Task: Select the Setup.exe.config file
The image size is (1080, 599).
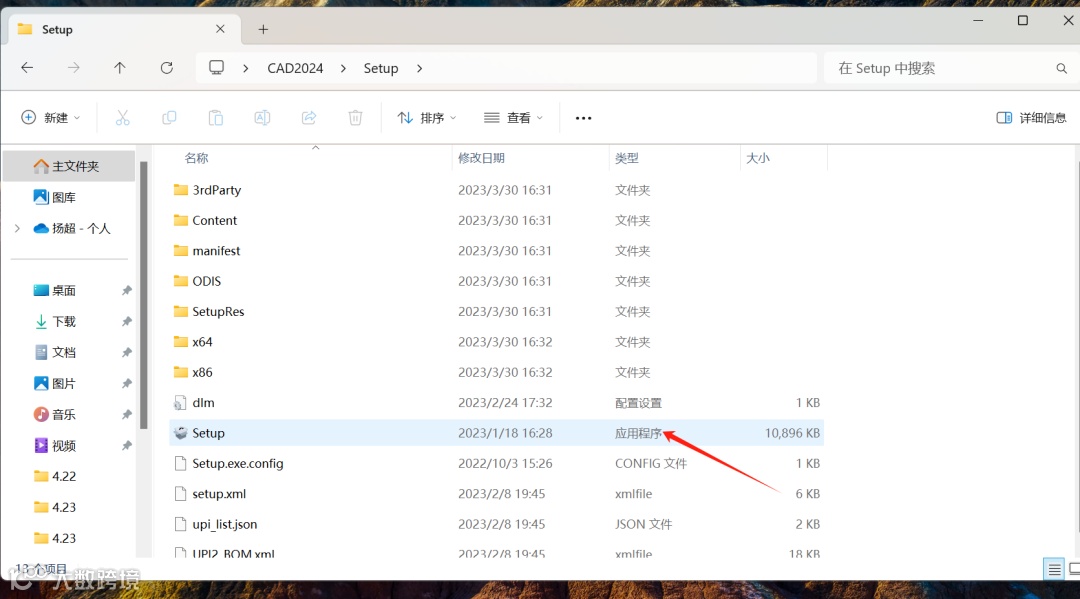Action: (x=497, y=463)
